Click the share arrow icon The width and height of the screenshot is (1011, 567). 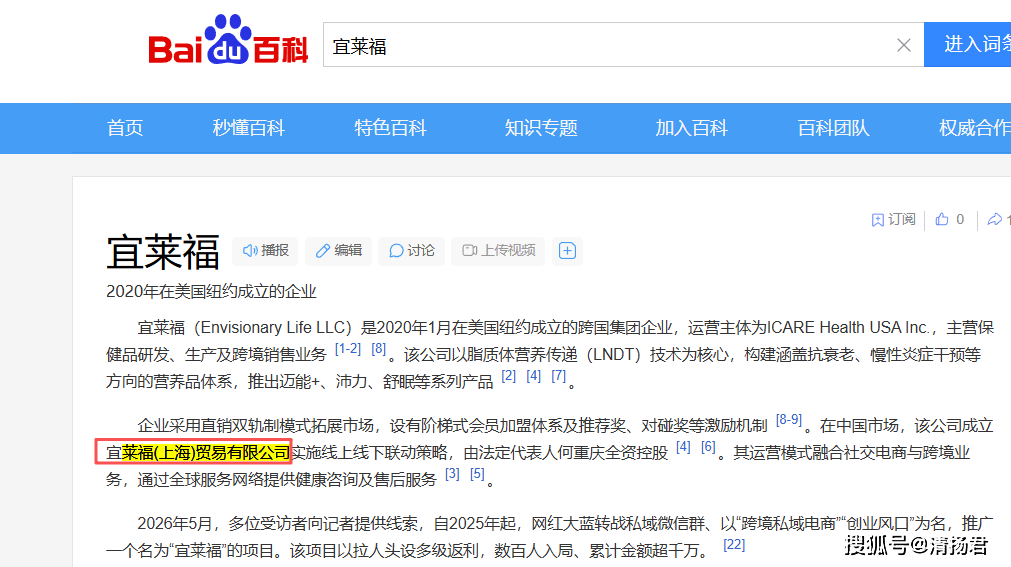[x=995, y=220]
